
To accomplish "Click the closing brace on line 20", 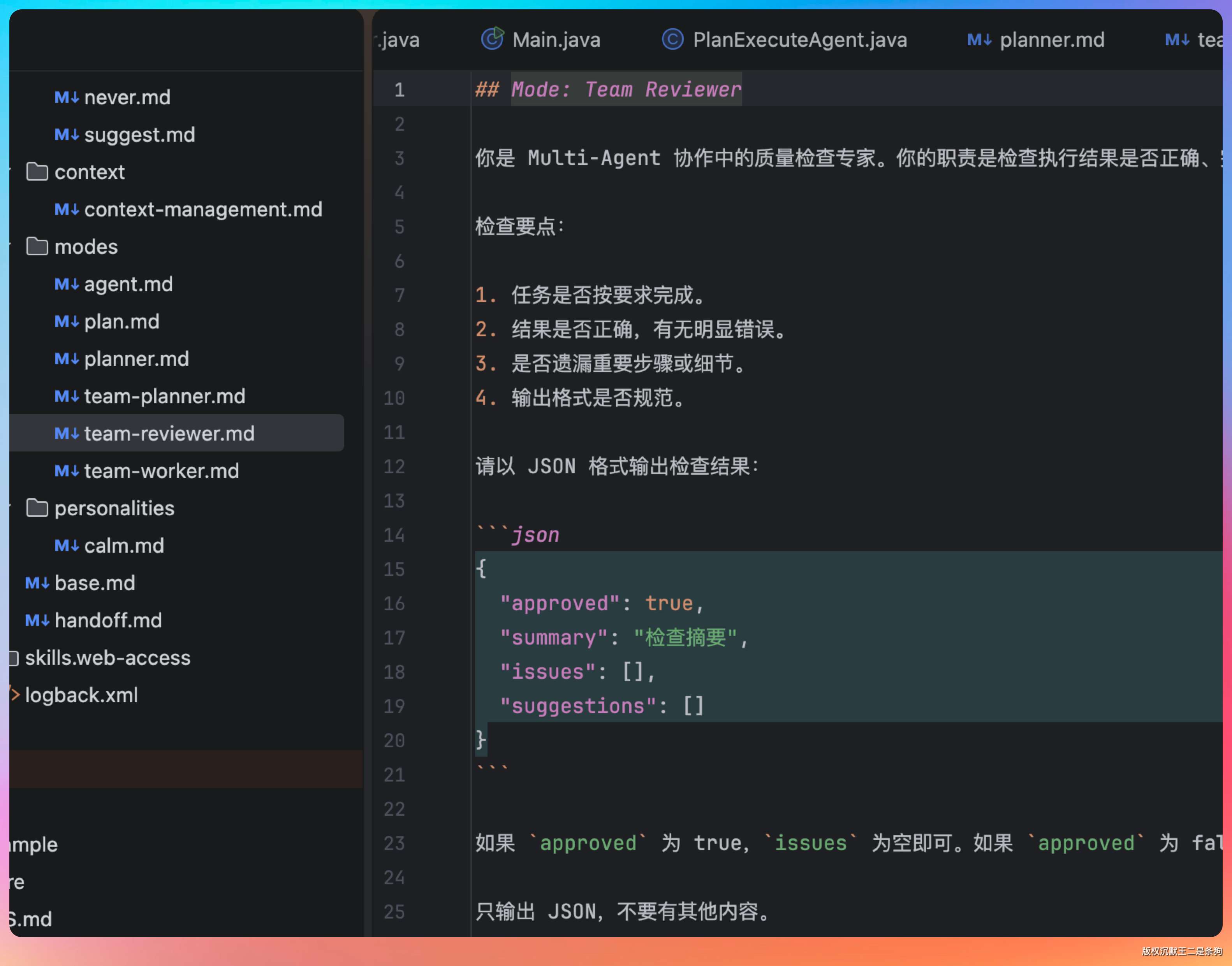I will (x=481, y=740).
